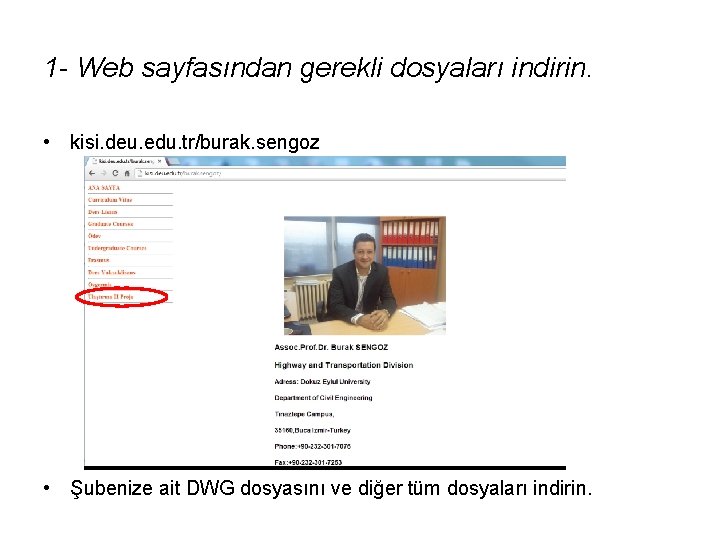Click the bullet 'Şubenize ait DWG dosyasını...'
Screen dimensions: 720x540
331,488
